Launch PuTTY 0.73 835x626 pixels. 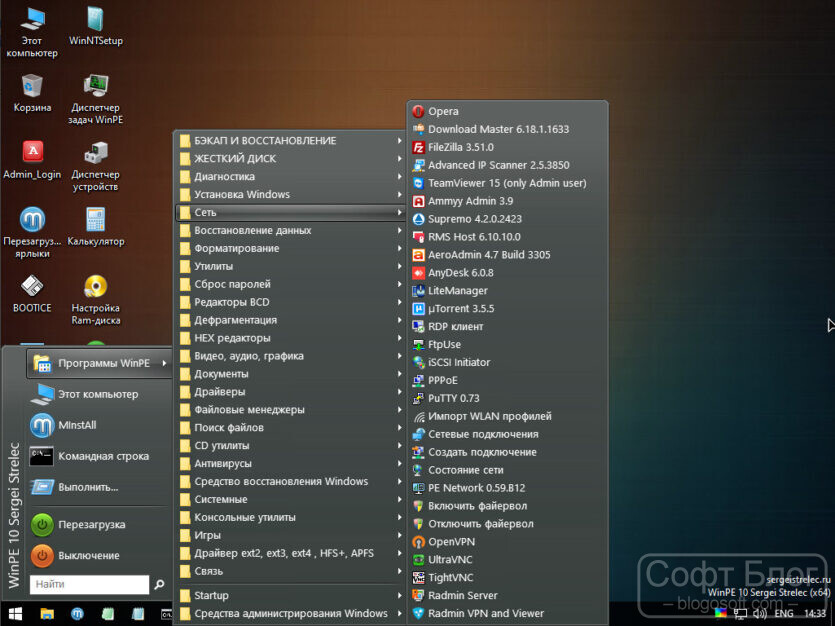click(x=507, y=398)
